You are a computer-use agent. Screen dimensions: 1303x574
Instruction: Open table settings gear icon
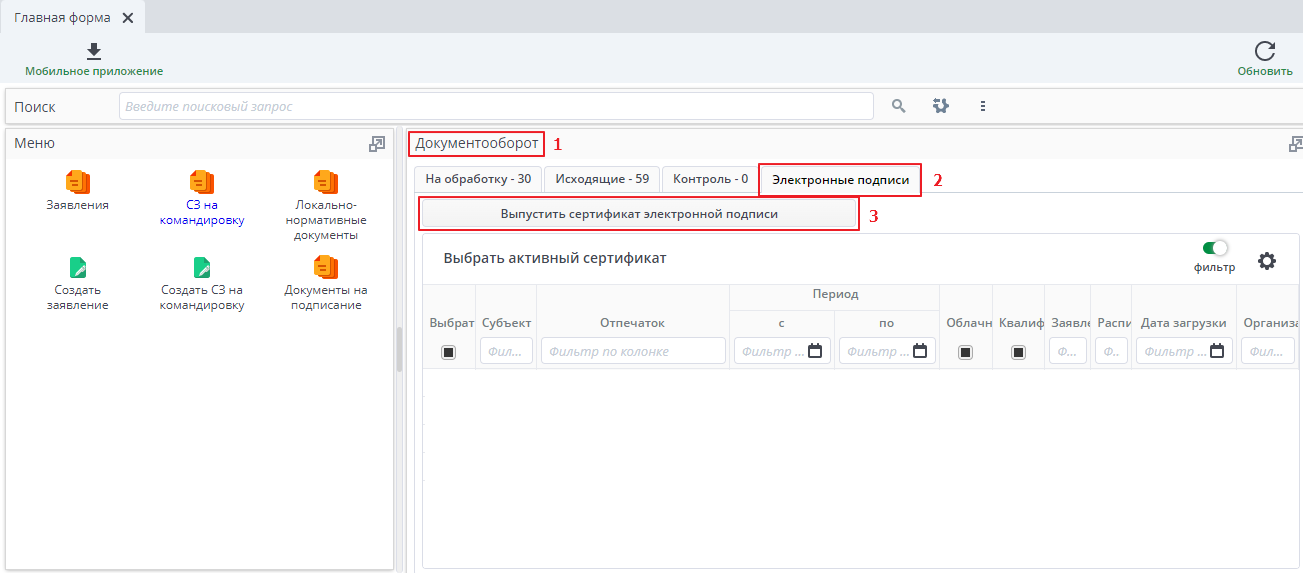(1266, 261)
